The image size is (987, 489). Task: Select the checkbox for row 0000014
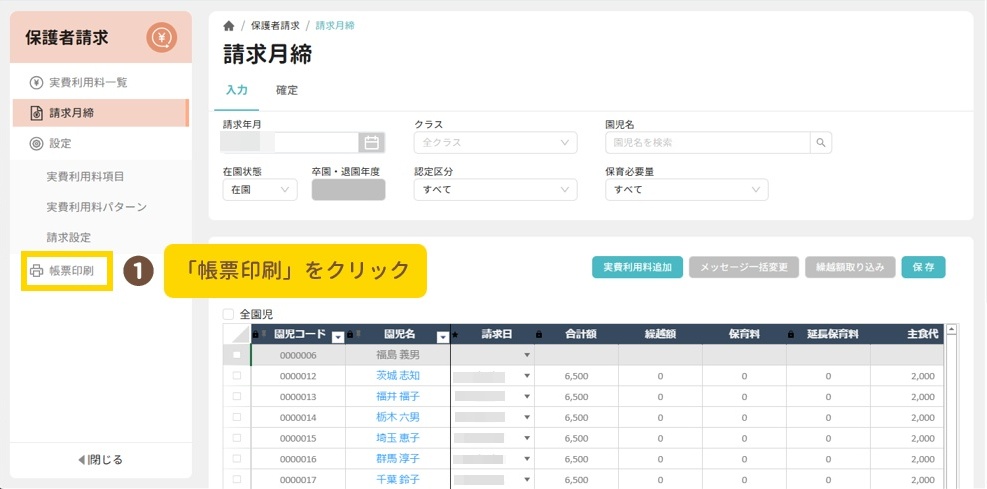[x=237, y=417]
